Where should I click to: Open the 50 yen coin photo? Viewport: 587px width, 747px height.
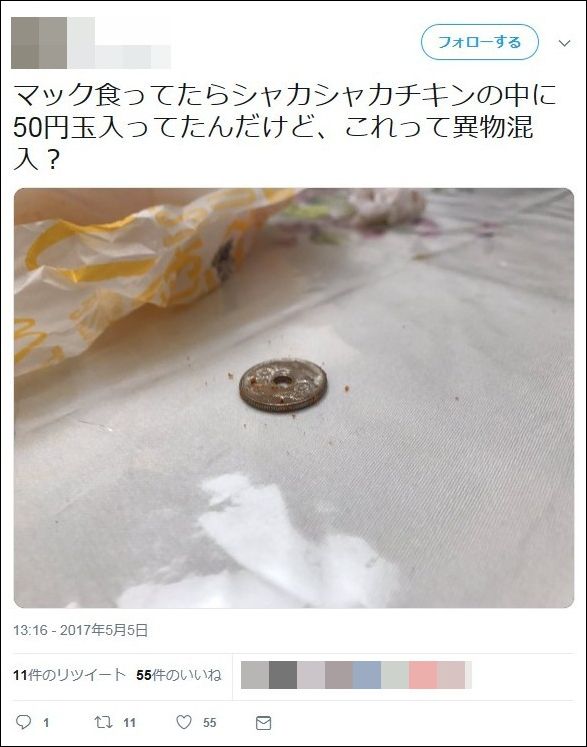pos(294,398)
